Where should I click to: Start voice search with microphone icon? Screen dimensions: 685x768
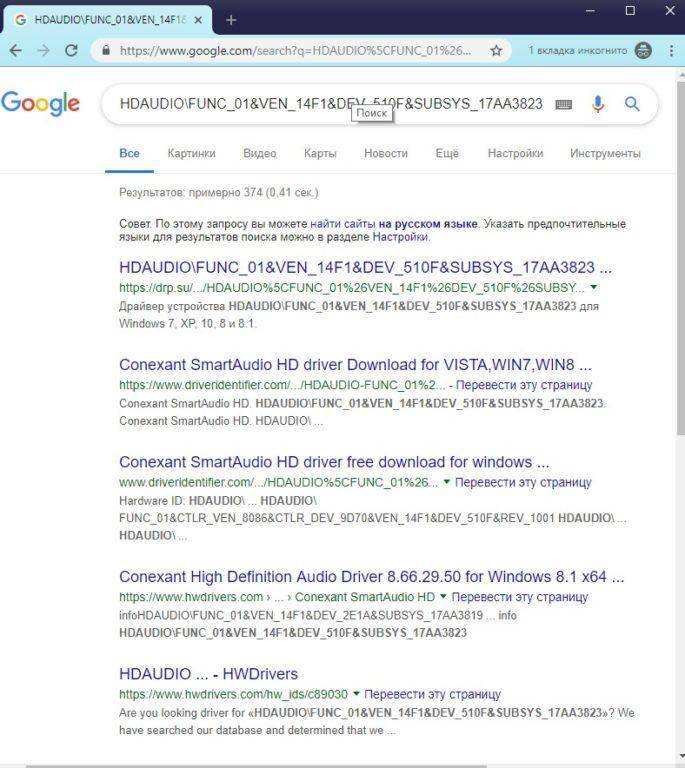[598, 104]
